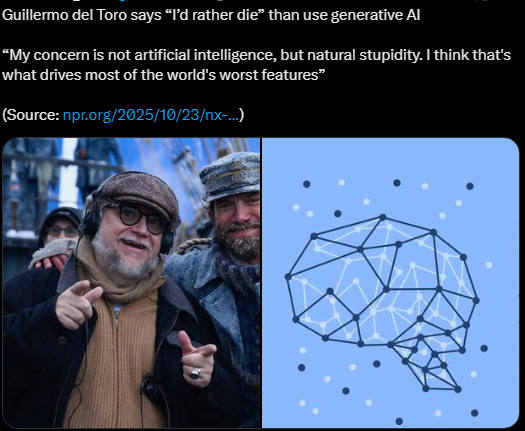The width and height of the screenshot is (525, 431).
Task: Click the Guillermo del Toro headline text
Action: tap(211, 15)
